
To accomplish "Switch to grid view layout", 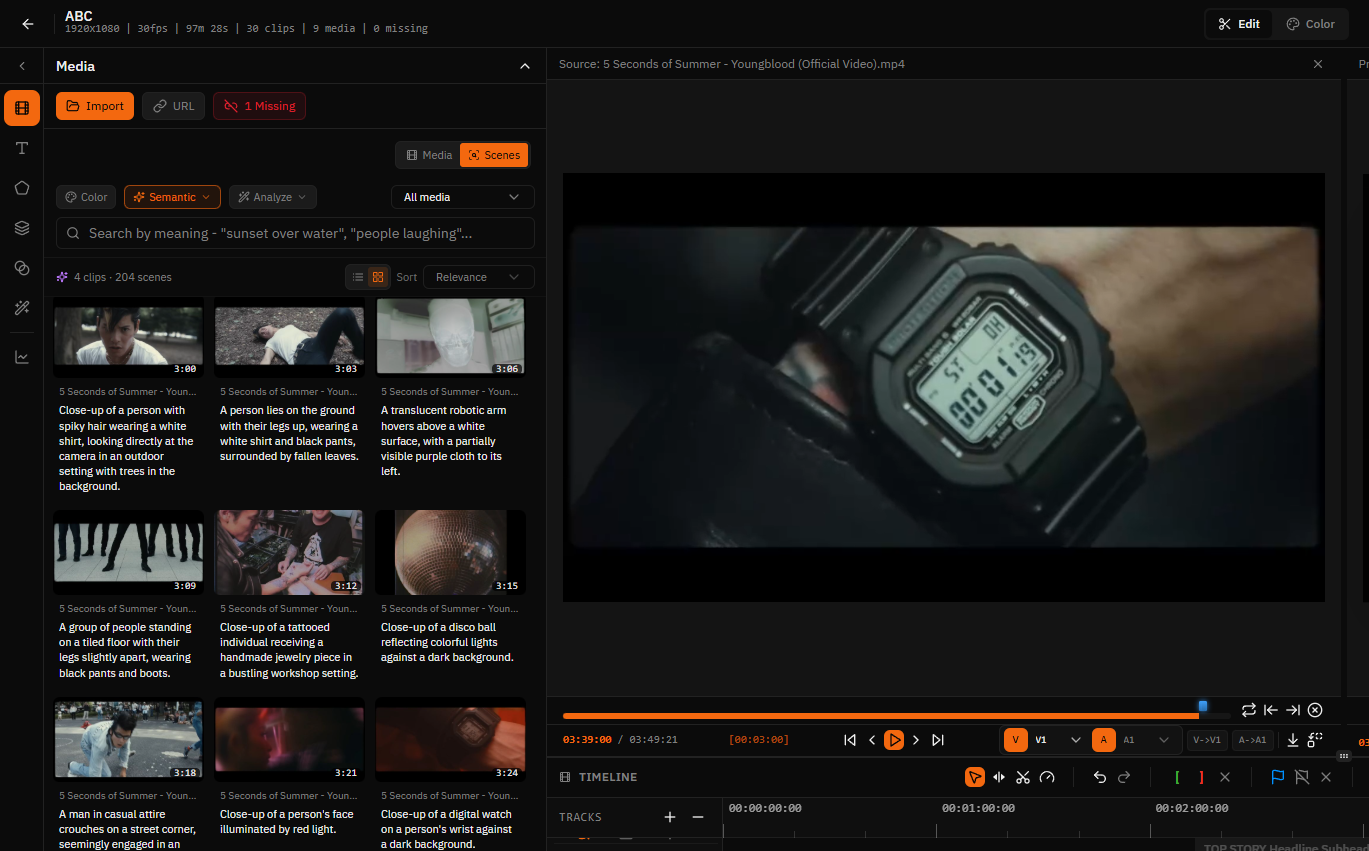I will pos(378,277).
